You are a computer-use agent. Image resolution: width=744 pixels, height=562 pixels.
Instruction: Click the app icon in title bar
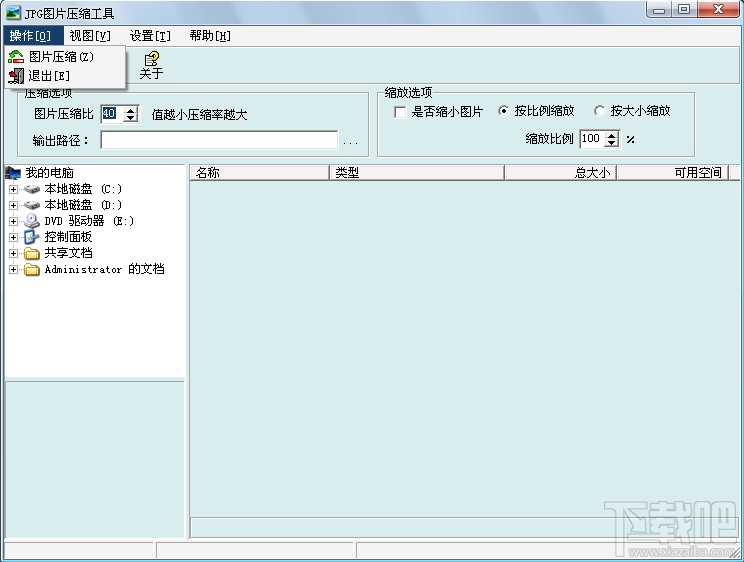point(13,13)
